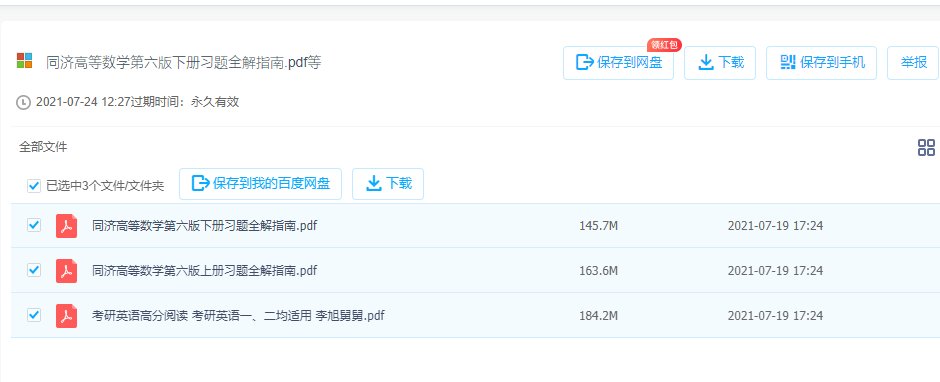Viewport: 940px width, 382px height.
Task: Click the date of the 163.6M file row
Action: 775,270
